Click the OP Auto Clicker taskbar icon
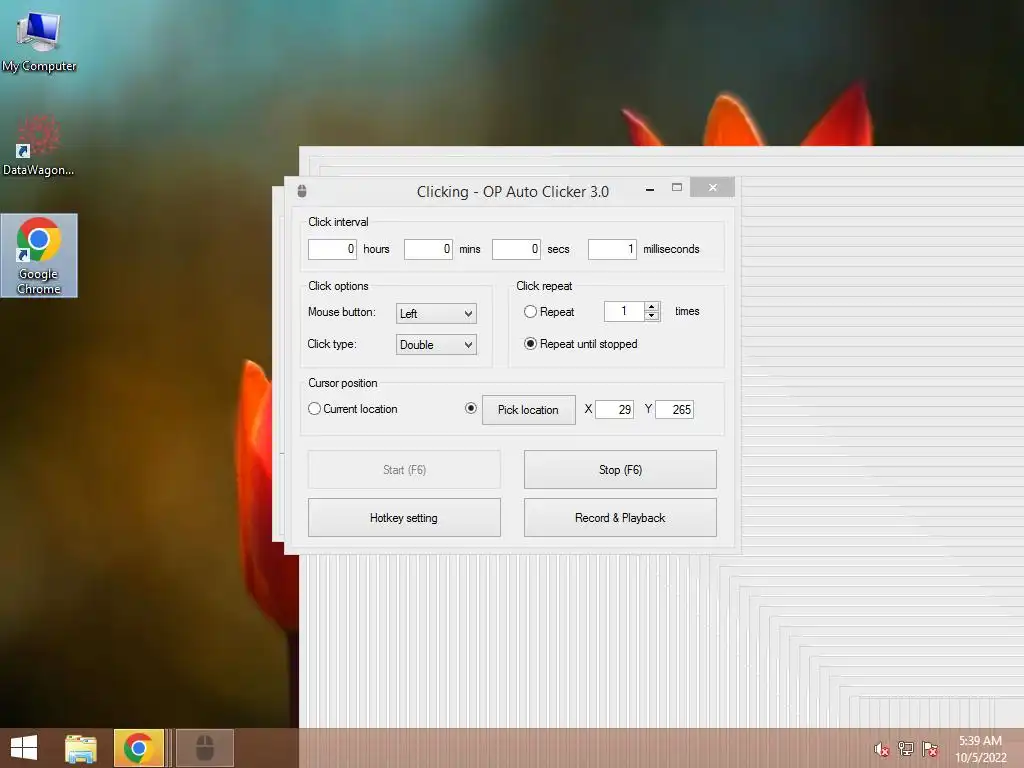 click(205, 748)
